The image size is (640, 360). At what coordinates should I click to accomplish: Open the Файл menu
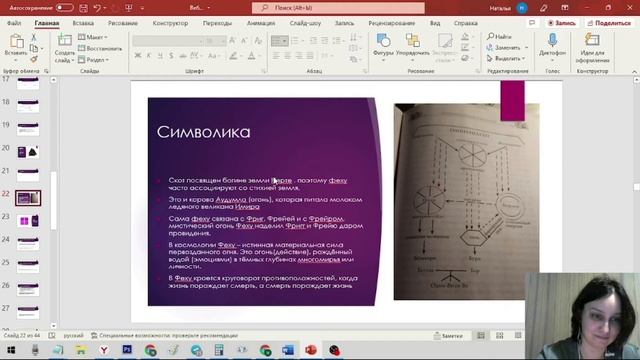14,23
